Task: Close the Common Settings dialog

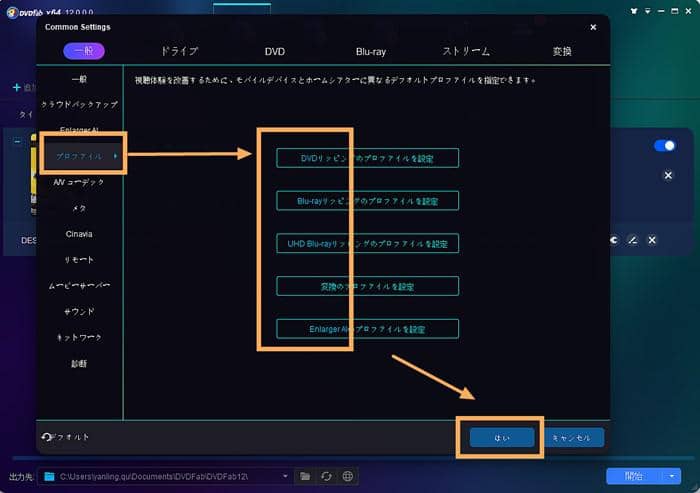Action: [x=593, y=27]
